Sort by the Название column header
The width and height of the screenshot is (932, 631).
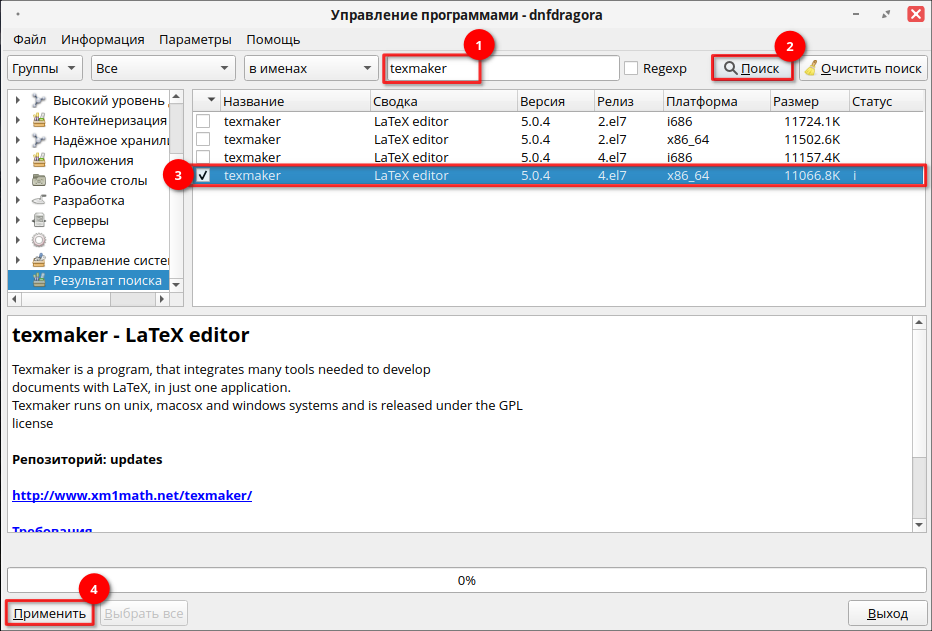(295, 101)
